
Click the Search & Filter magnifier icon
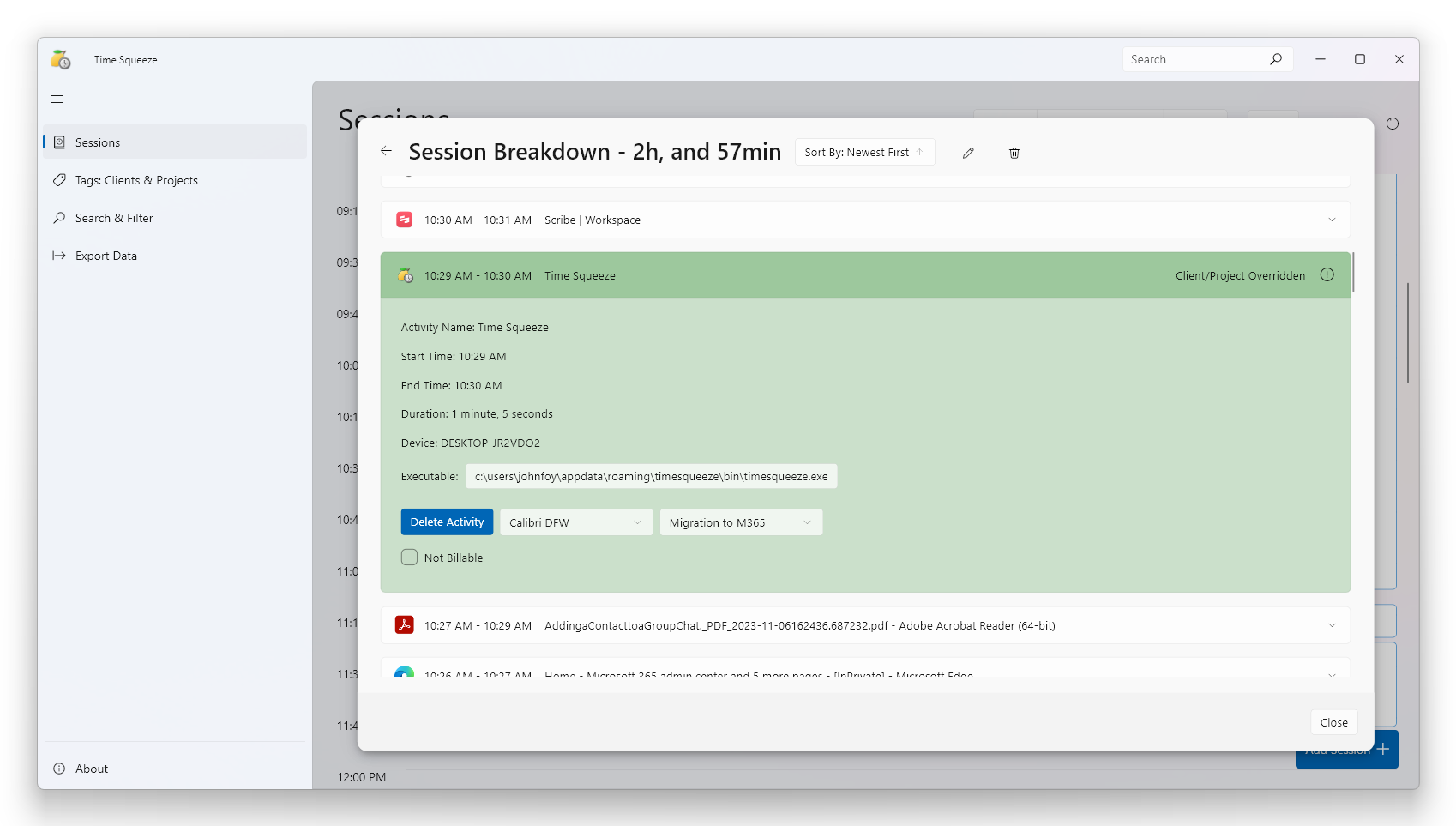(x=59, y=218)
